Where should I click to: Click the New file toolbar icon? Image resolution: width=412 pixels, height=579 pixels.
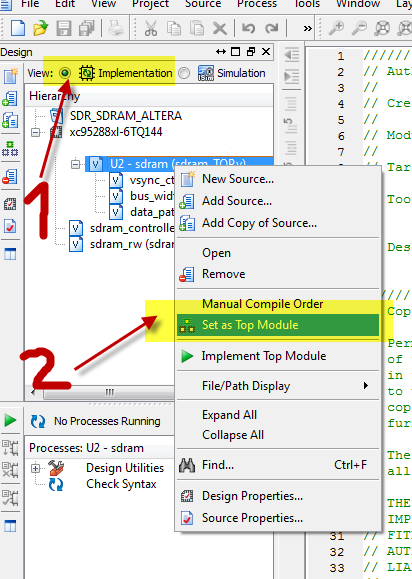pyautogui.click(x=17, y=28)
